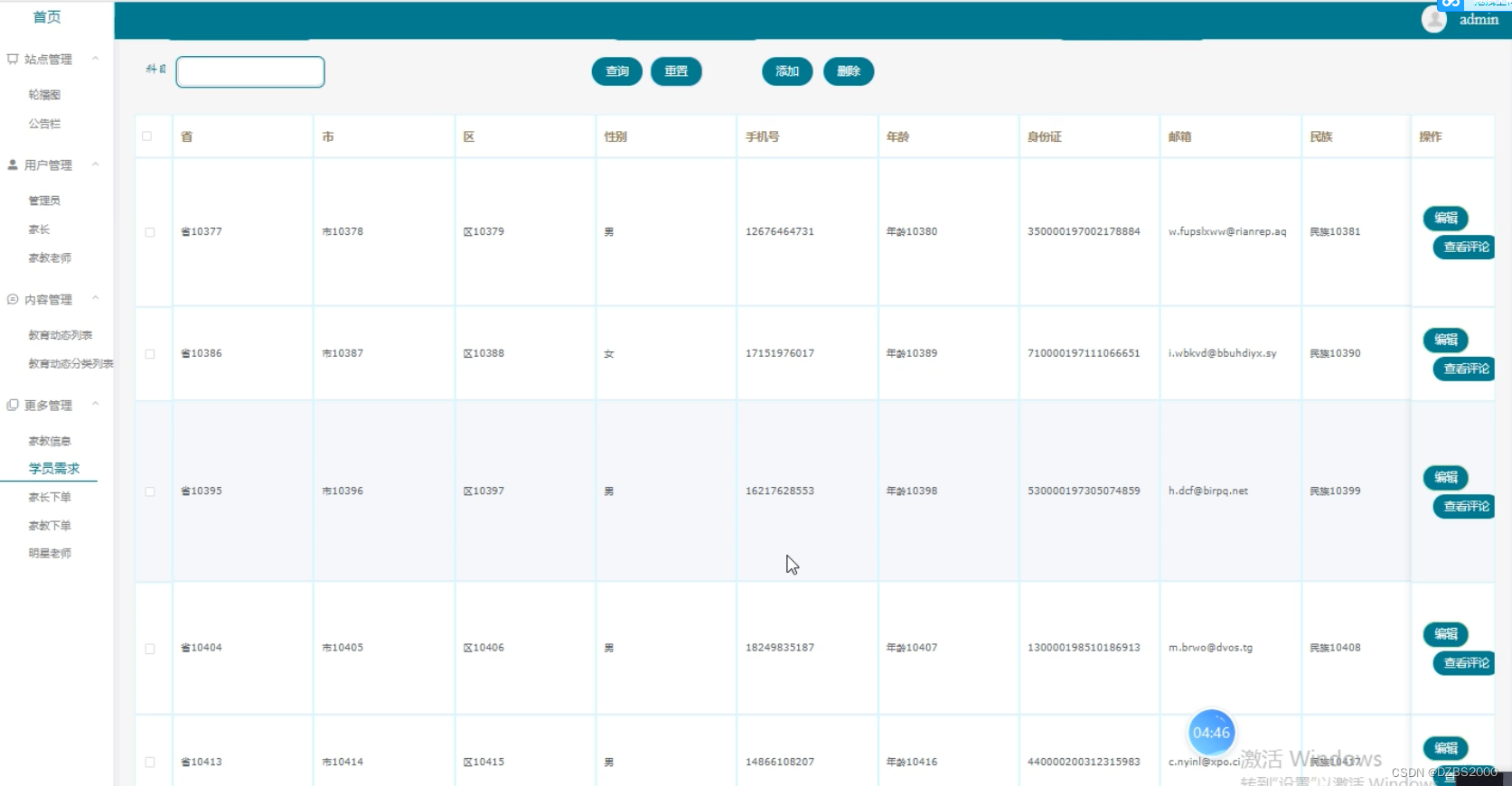Click the admin username in header
Viewport: 1512px width, 786px height.
[1479, 20]
